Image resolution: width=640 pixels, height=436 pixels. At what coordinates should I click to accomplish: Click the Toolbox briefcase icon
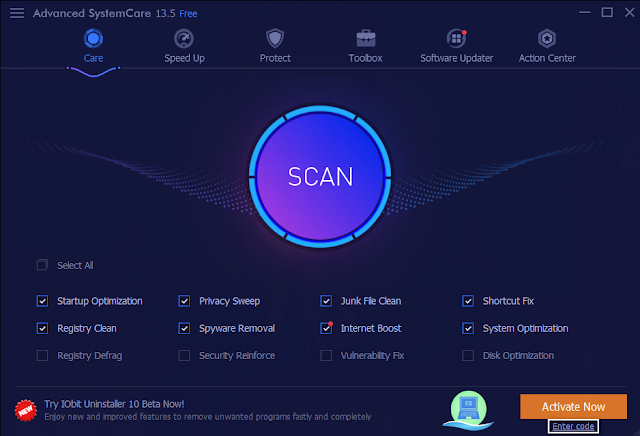click(366, 38)
